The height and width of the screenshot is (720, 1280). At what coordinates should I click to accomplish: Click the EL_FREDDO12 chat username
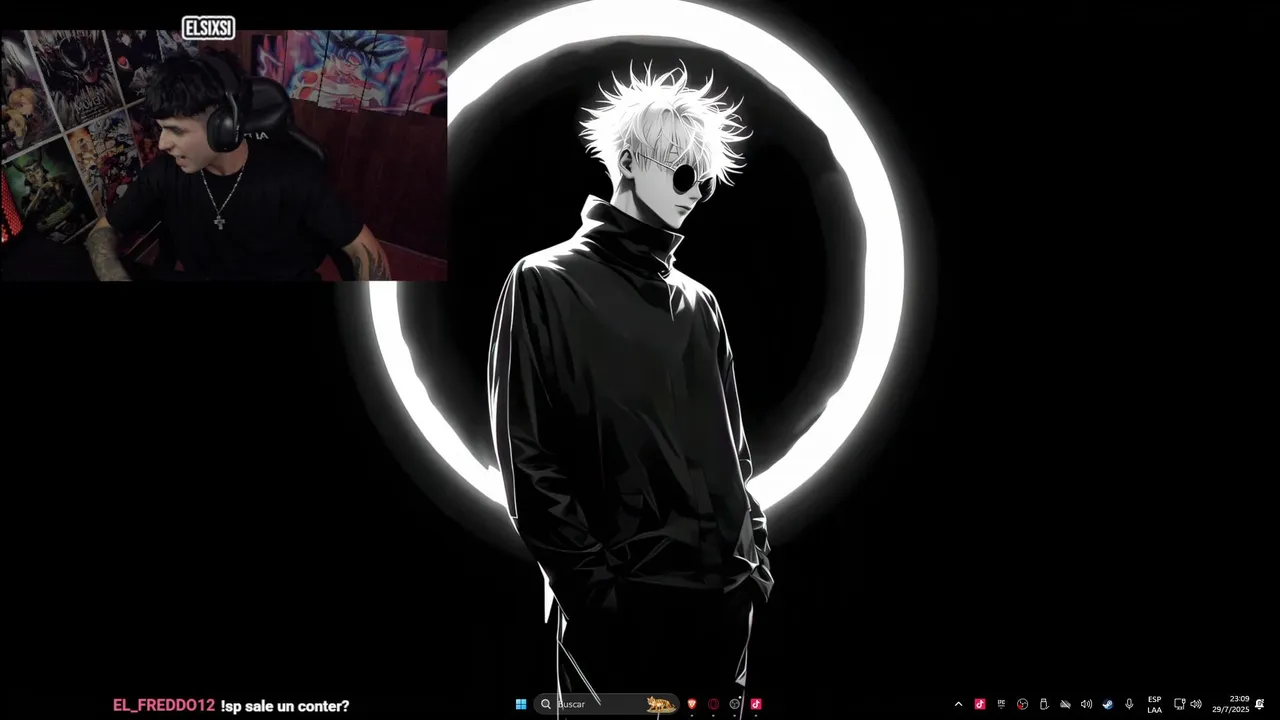(x=163, y=706)
